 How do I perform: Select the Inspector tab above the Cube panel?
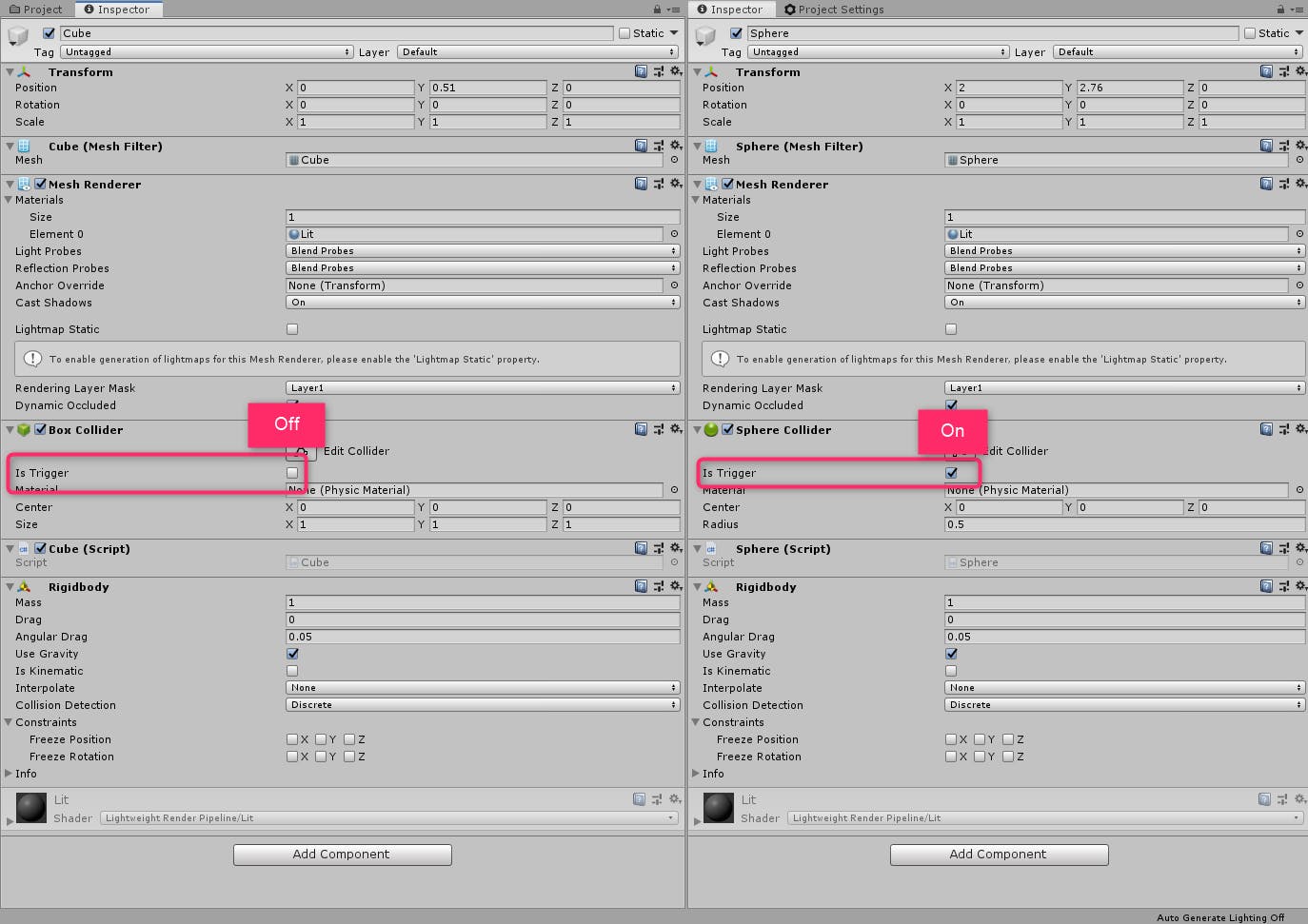coord(118,10)
